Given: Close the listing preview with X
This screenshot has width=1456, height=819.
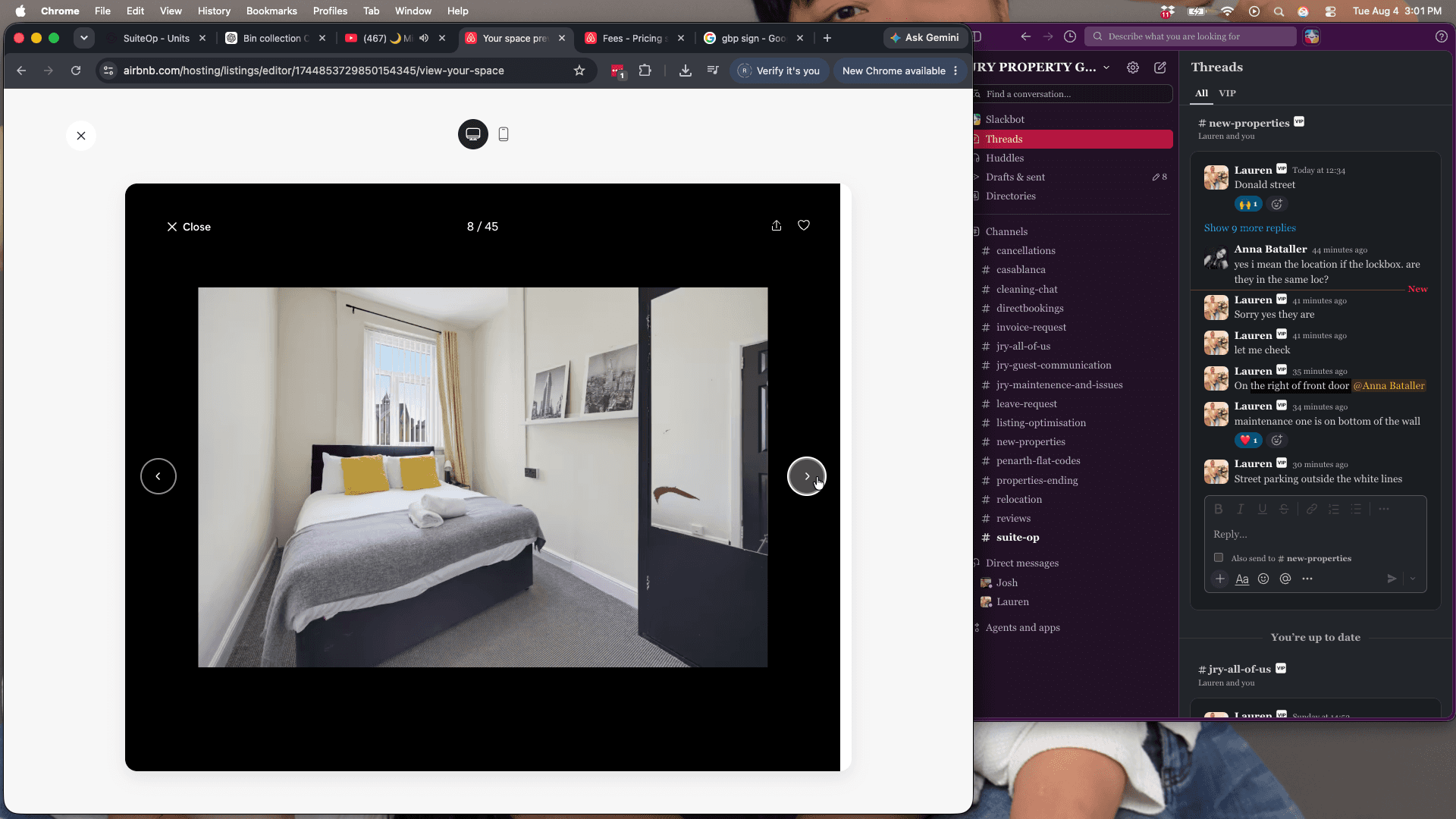Looking at the screenshot, I should [x=81, y=136].
